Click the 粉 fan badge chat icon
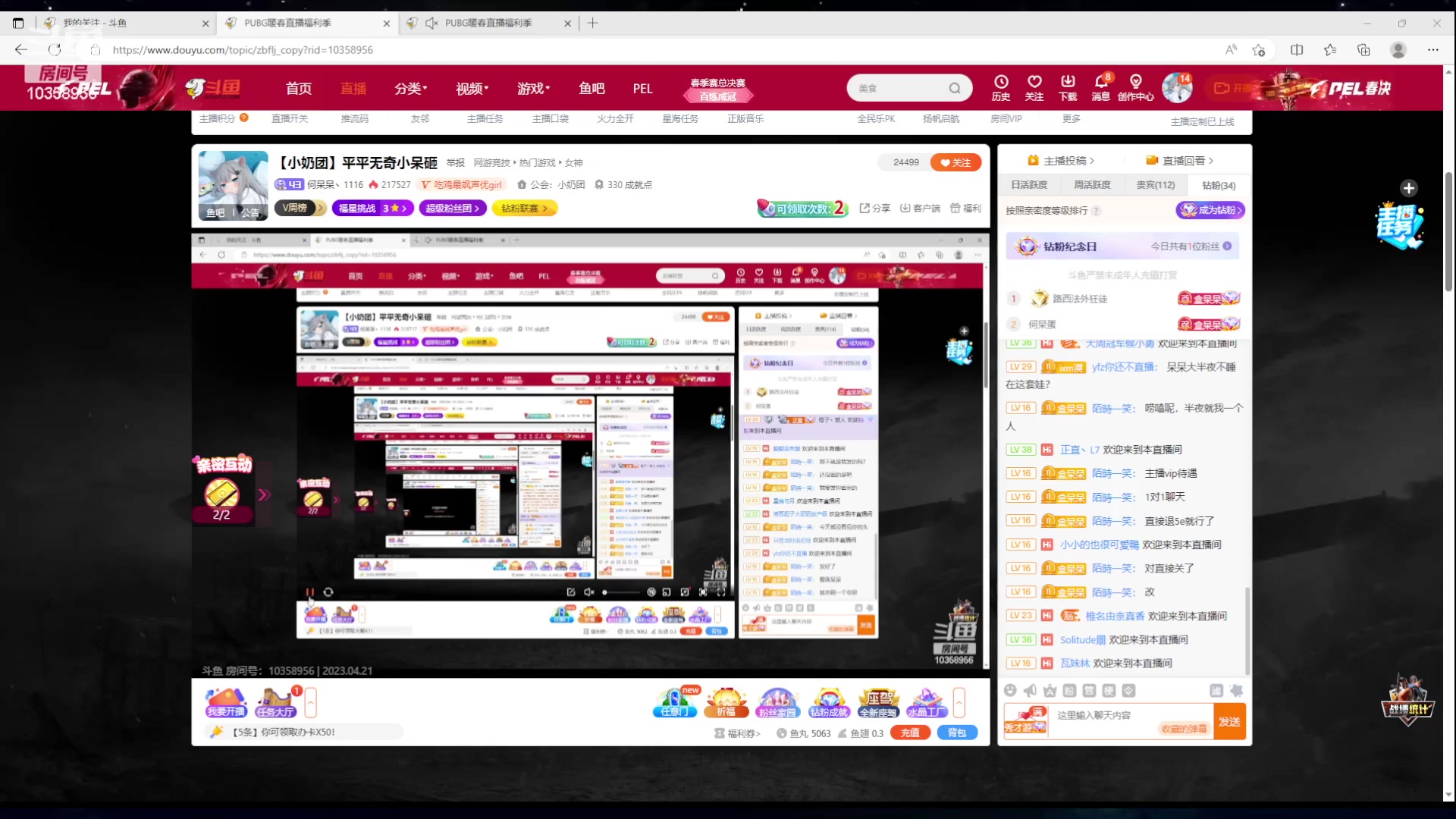1456x819 pixels. (x=1069, y=691)
